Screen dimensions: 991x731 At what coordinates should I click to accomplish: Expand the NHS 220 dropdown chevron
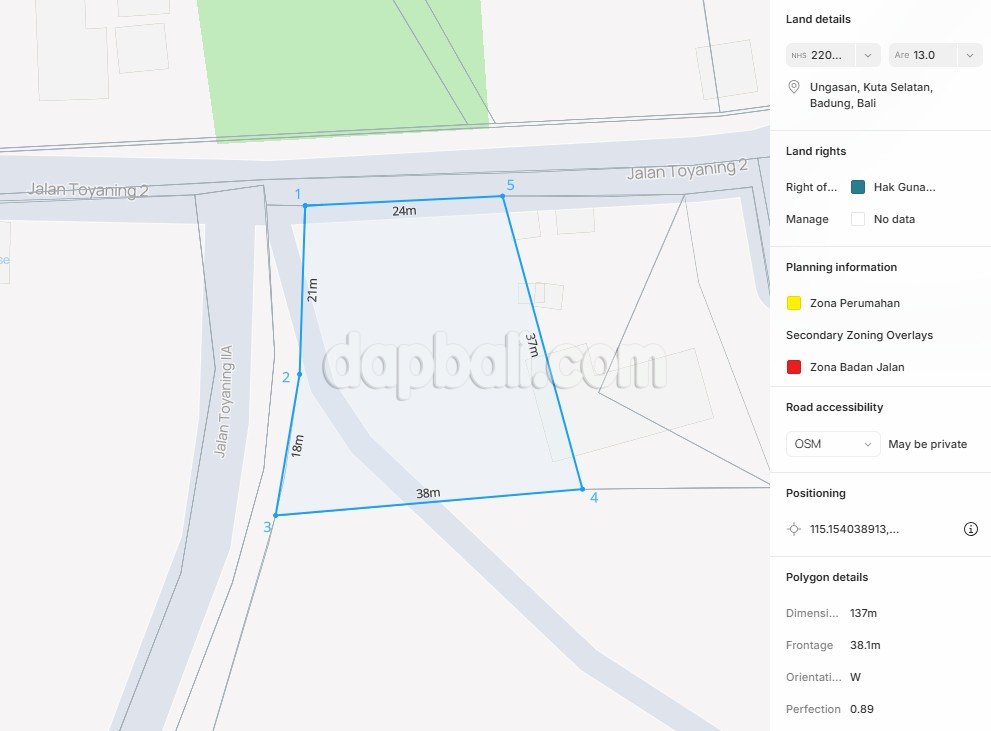[868, 56]
